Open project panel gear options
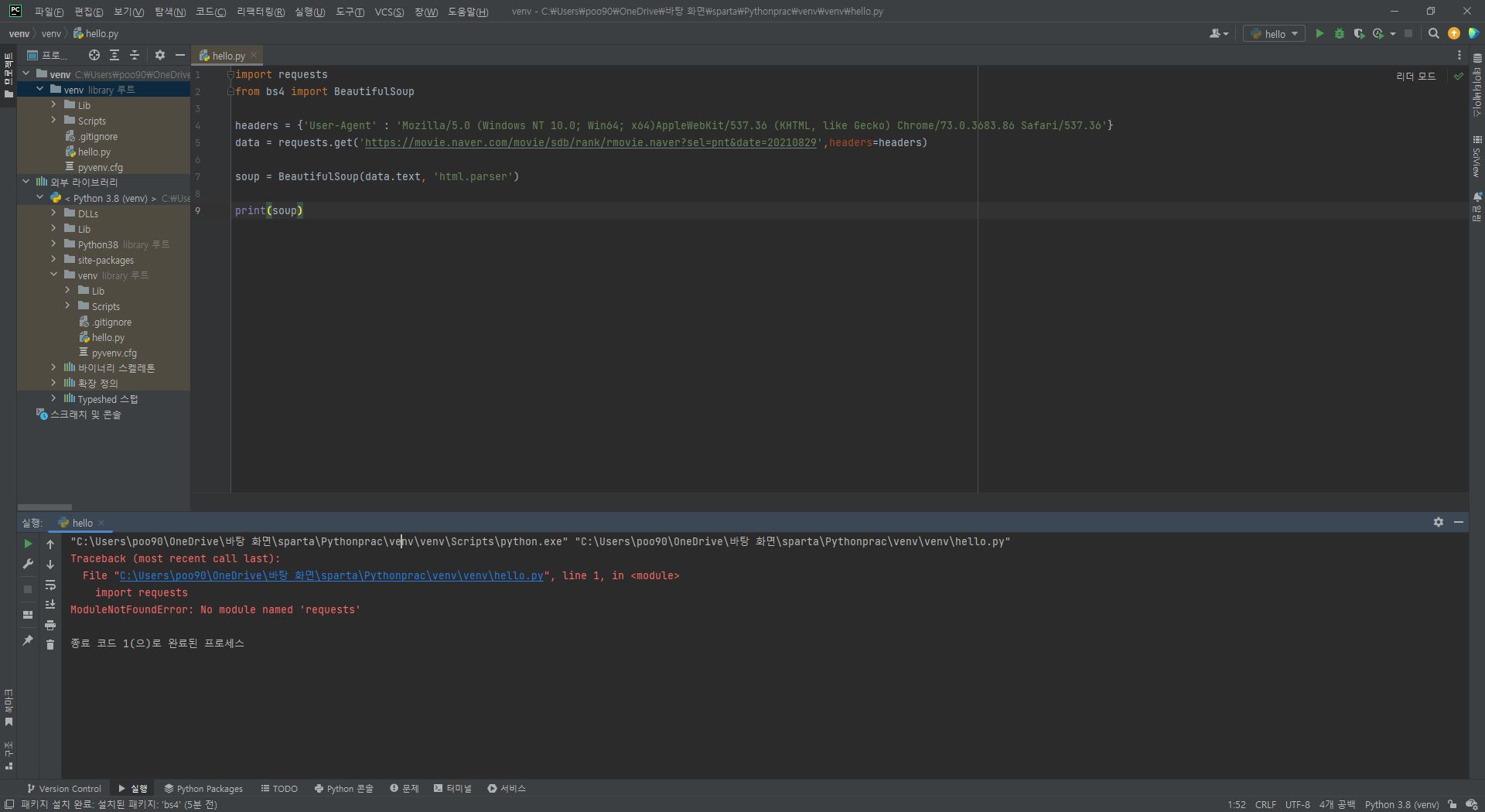This screenshot has height=812, width=1485. pos(159,55)
